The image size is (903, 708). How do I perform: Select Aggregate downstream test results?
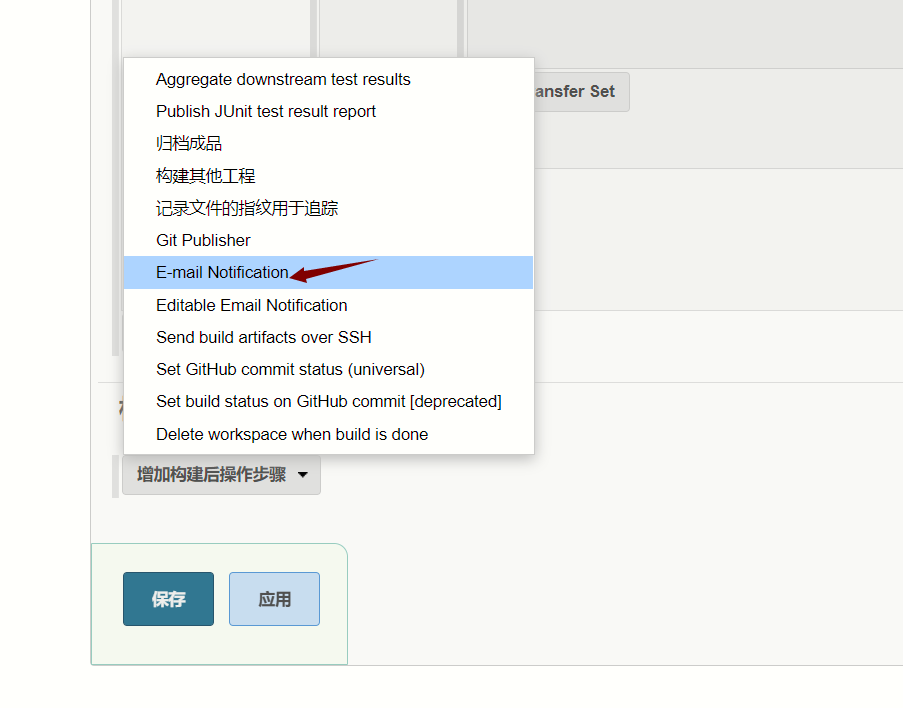(x=328, y=79)
